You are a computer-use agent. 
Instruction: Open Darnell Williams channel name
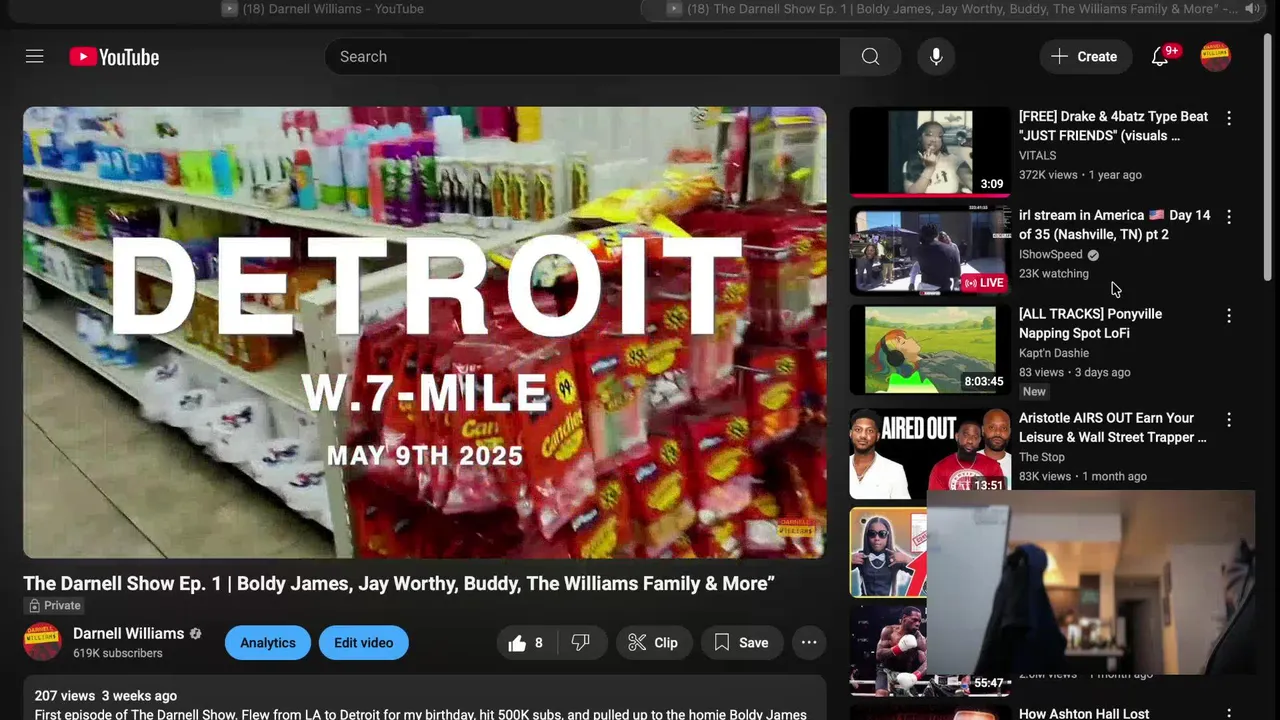point(128,633)
